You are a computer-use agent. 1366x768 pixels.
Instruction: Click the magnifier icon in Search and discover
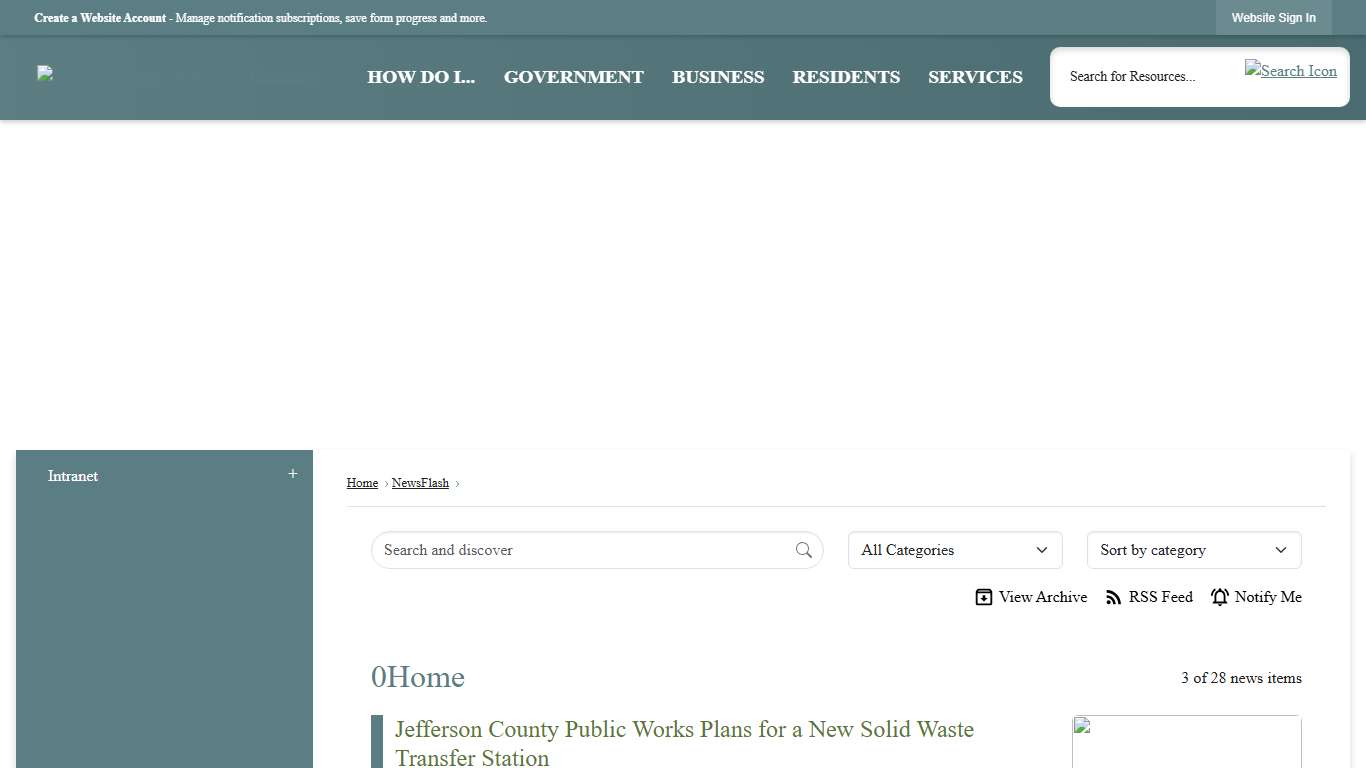[803, 550]
